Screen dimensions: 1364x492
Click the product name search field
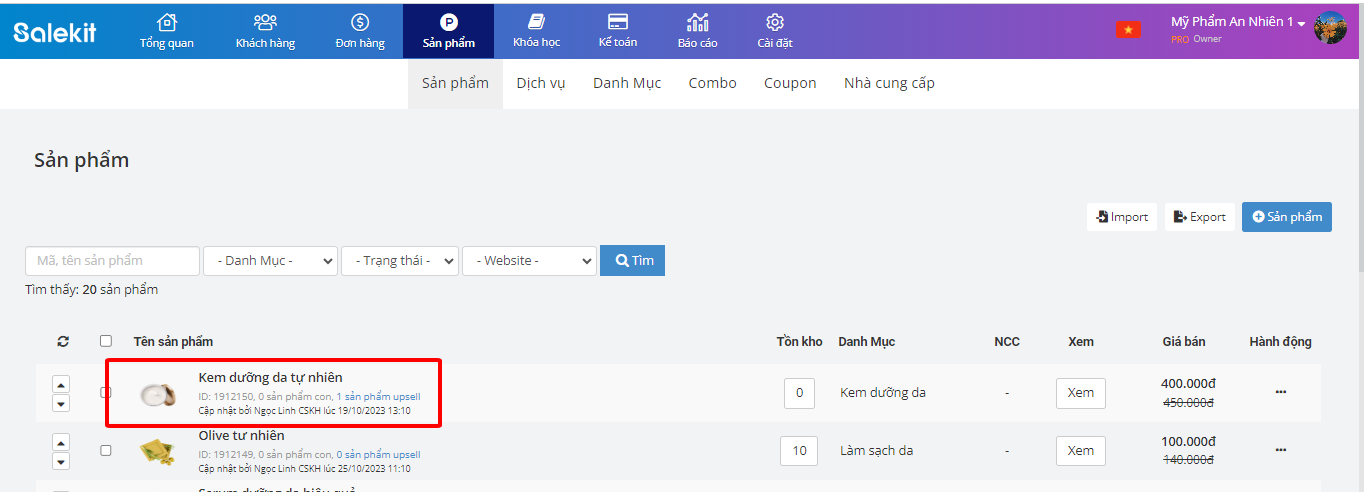[112, 261]
